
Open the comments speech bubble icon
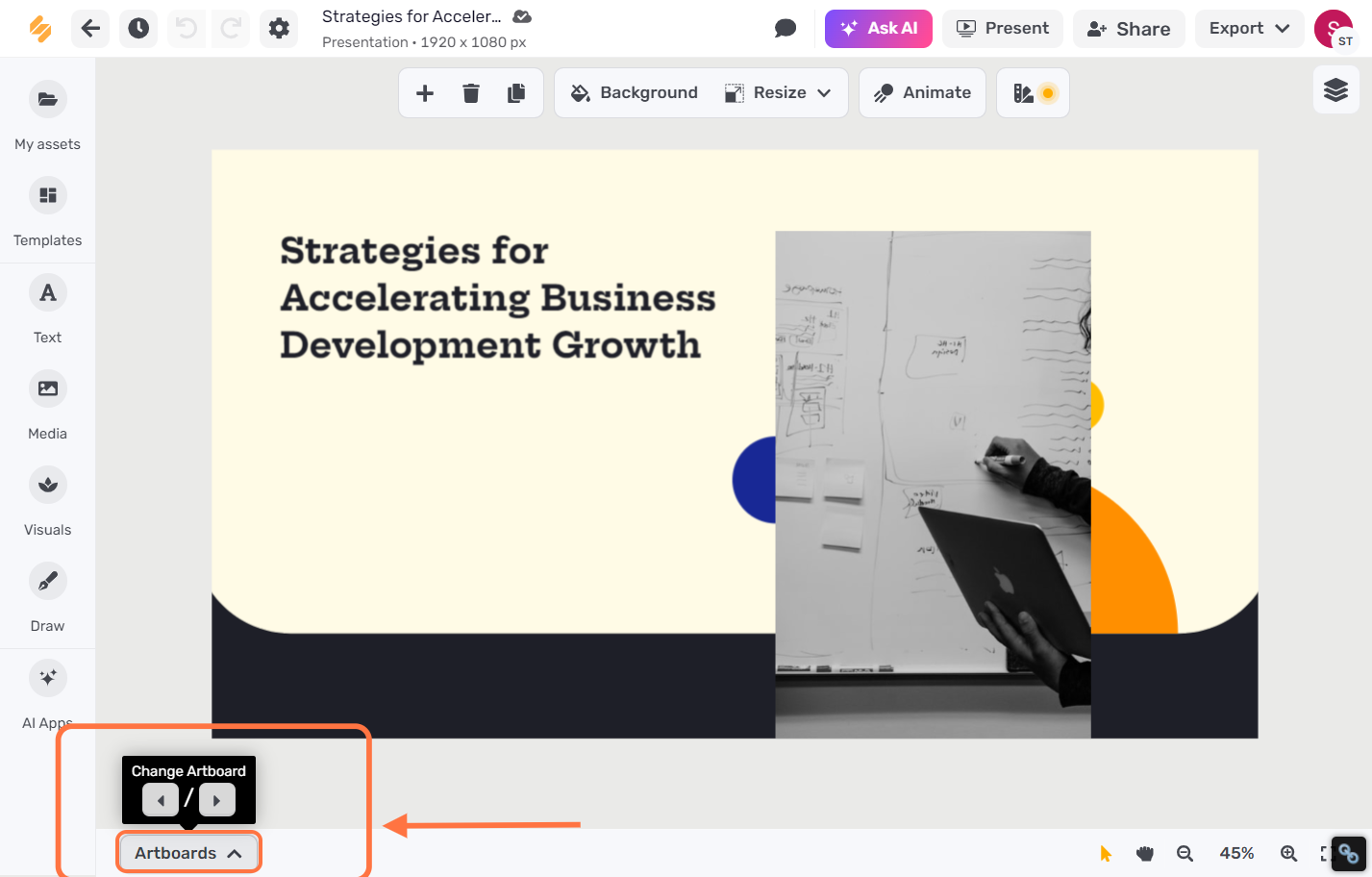point(786,29)
